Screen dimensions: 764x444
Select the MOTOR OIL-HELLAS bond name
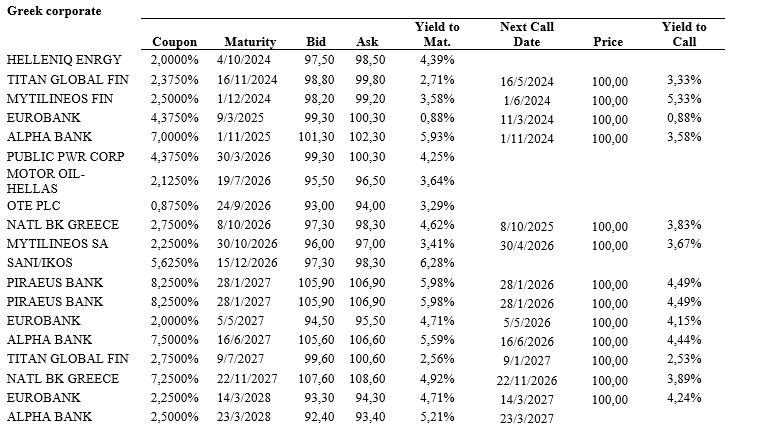point(46,181)
